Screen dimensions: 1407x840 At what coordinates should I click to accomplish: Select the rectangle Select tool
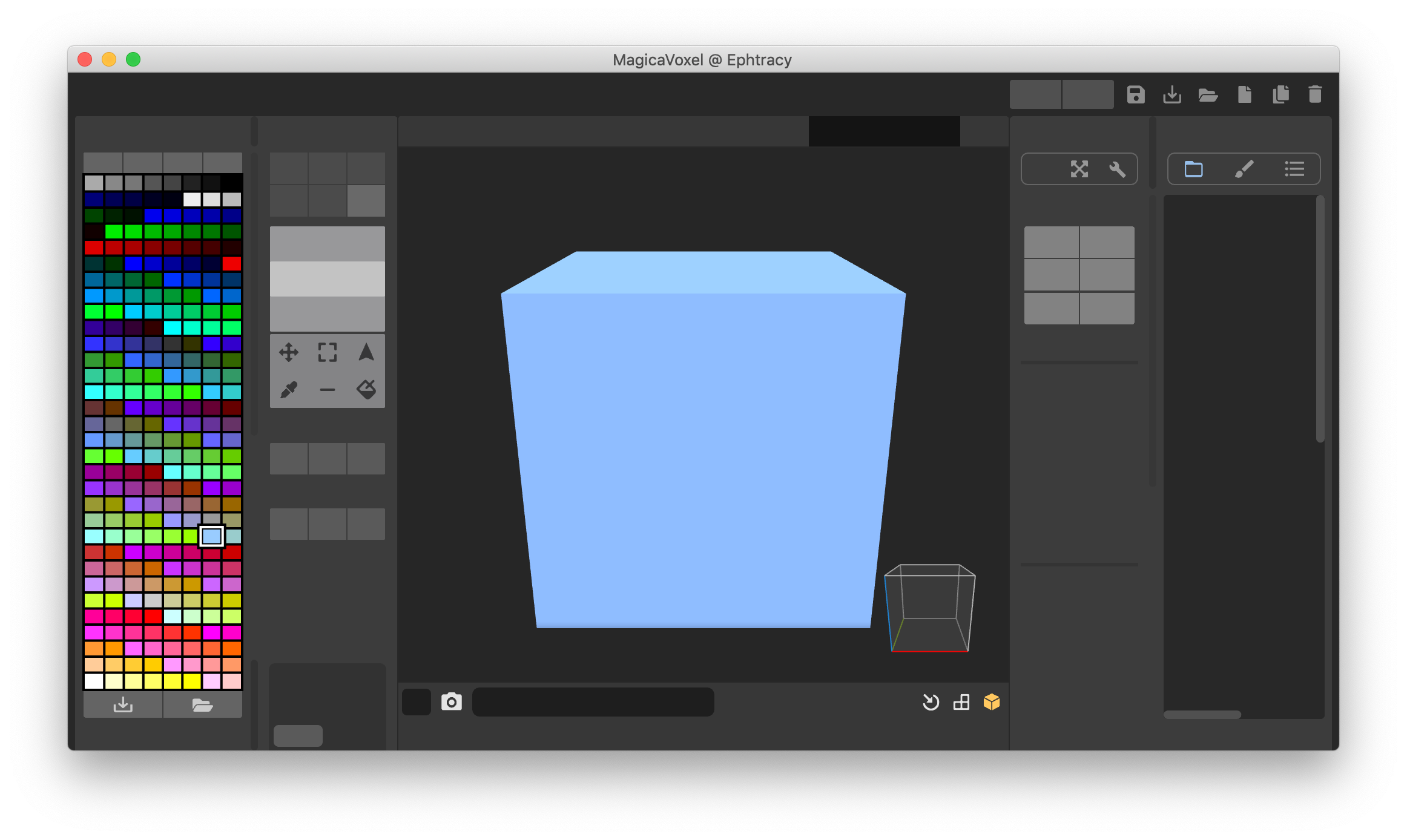tap(328, 352)
